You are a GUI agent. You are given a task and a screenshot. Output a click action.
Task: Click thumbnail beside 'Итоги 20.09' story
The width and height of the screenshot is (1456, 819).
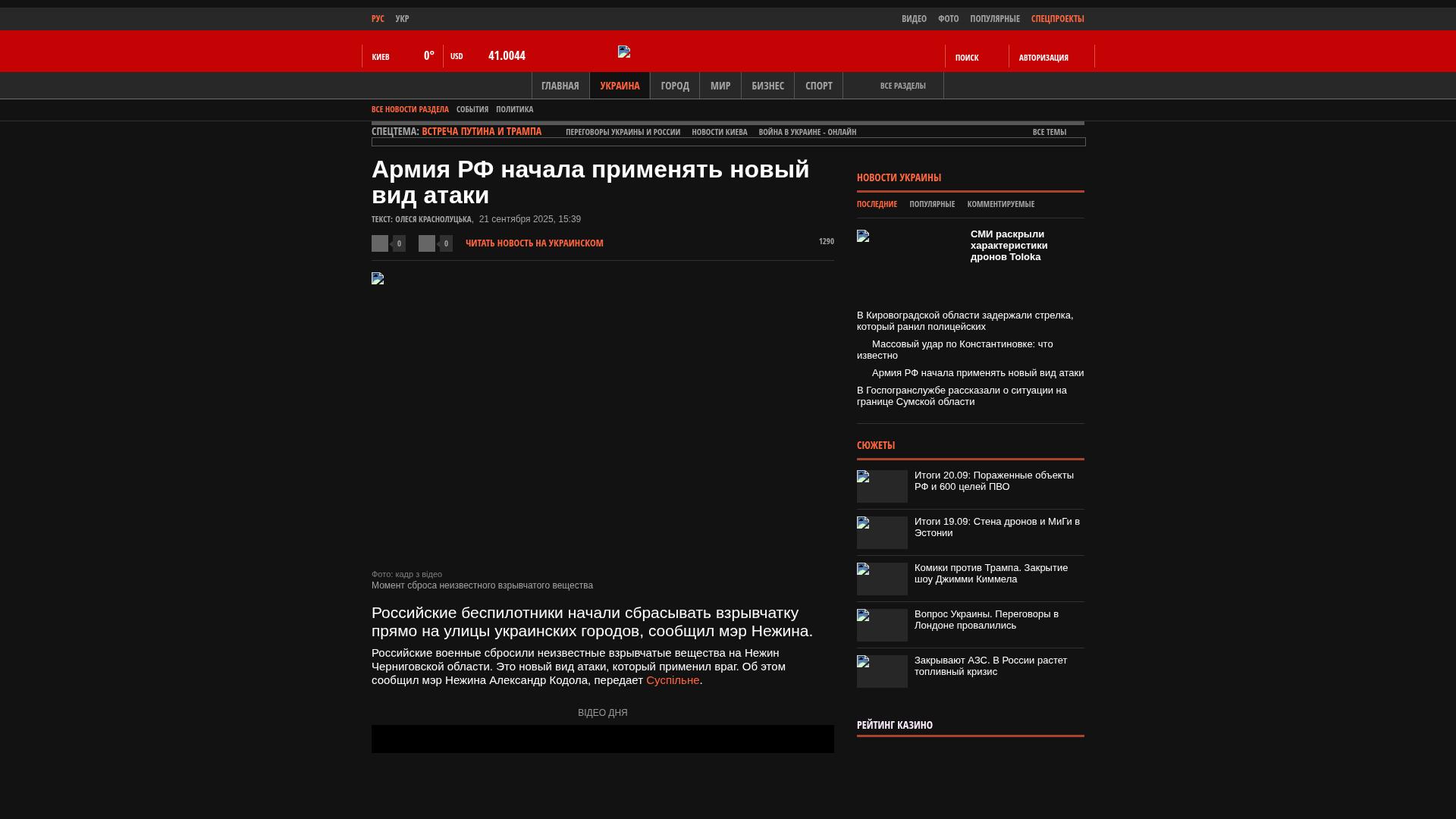click(x=882, y=486)
